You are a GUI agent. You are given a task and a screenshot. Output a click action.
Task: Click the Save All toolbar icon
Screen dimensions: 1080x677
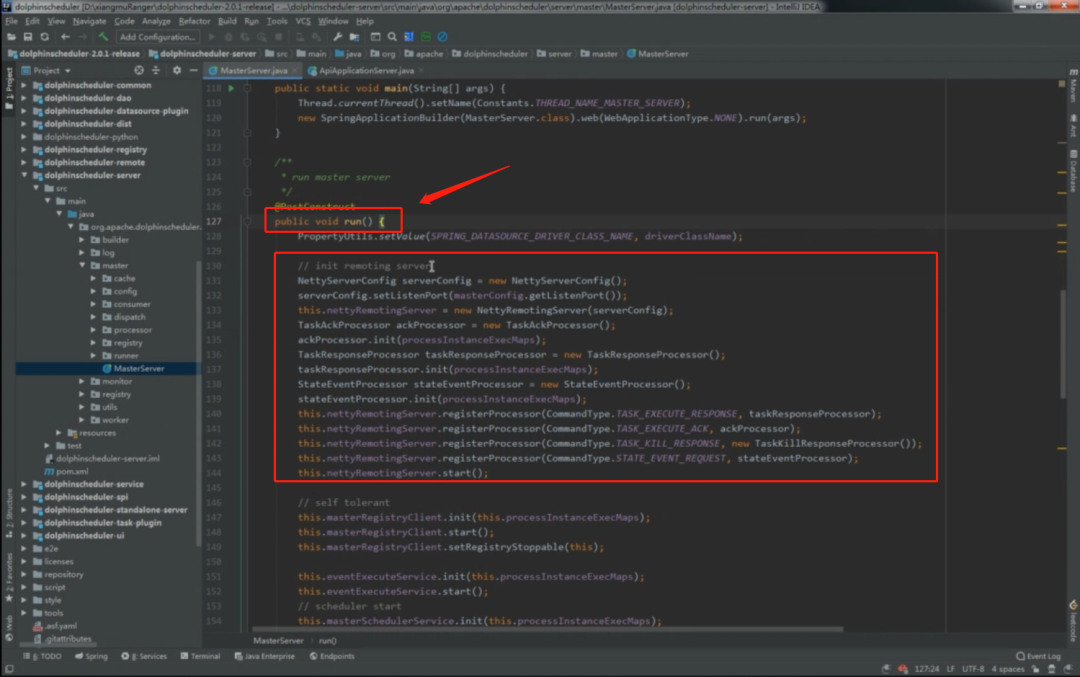tap(28, 37)
